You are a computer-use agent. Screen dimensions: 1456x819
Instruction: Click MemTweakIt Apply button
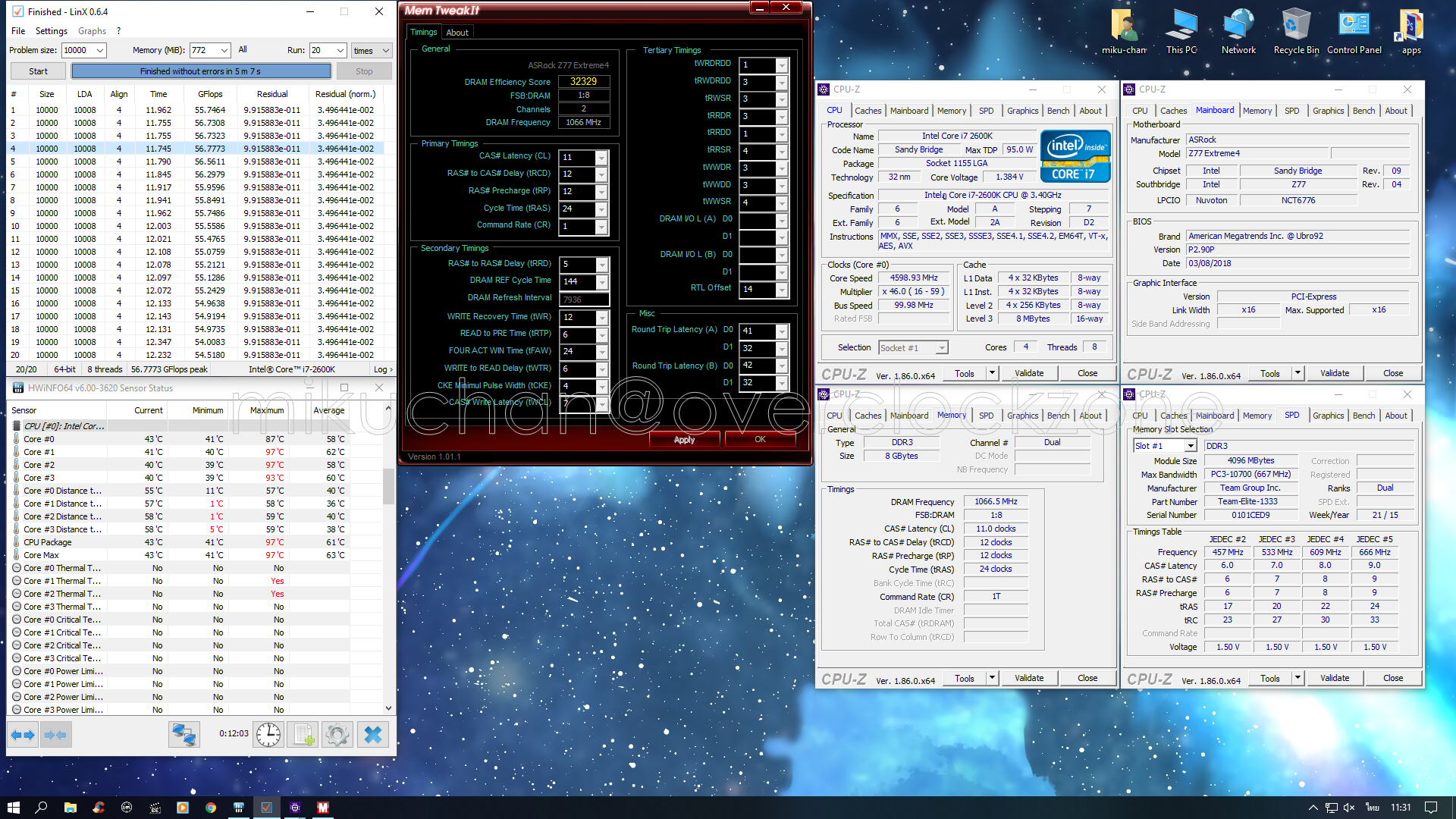click(x=684, y=440)
